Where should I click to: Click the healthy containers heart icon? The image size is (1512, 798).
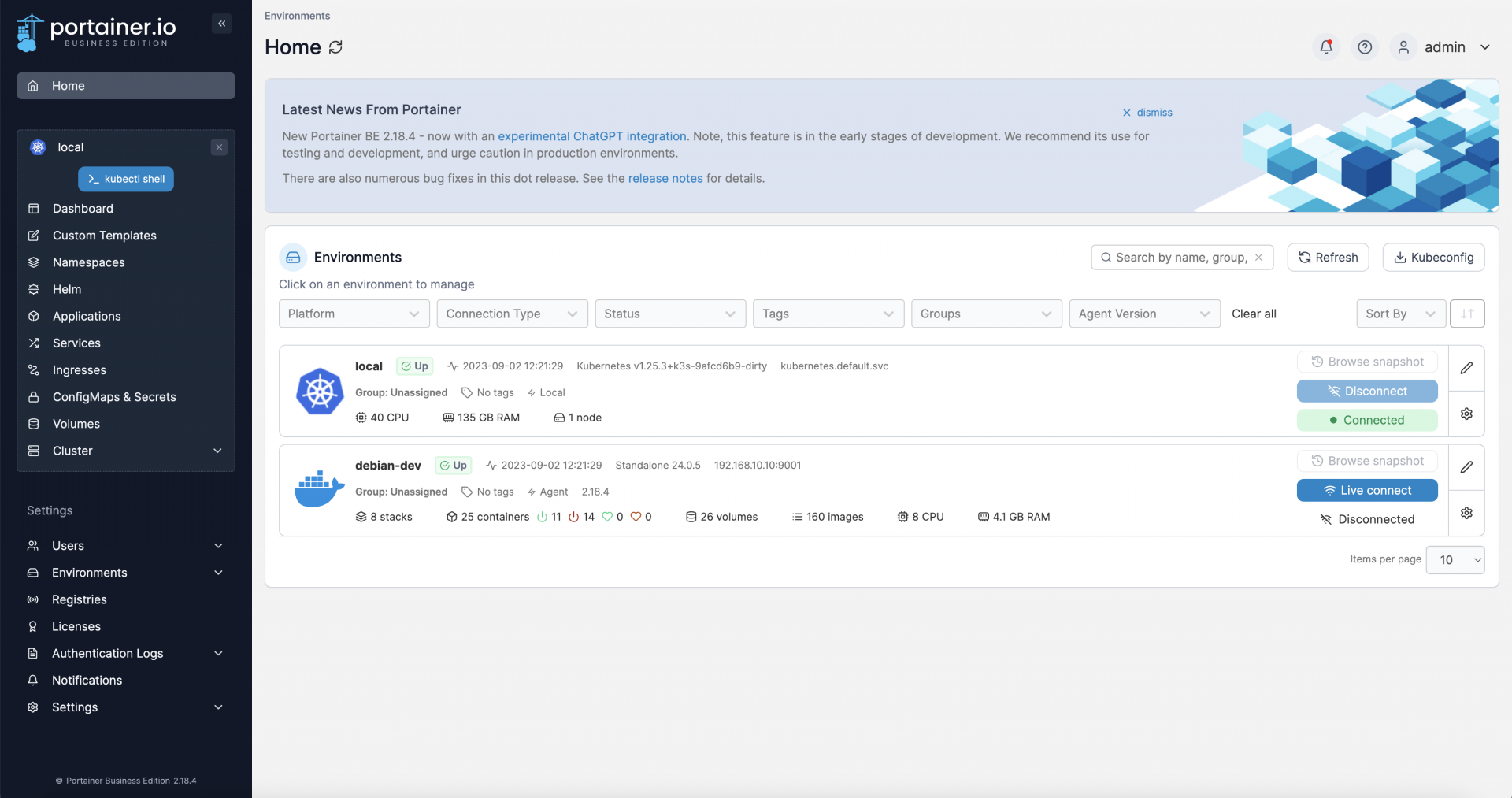pyautogui.click(x=607, y=517)
